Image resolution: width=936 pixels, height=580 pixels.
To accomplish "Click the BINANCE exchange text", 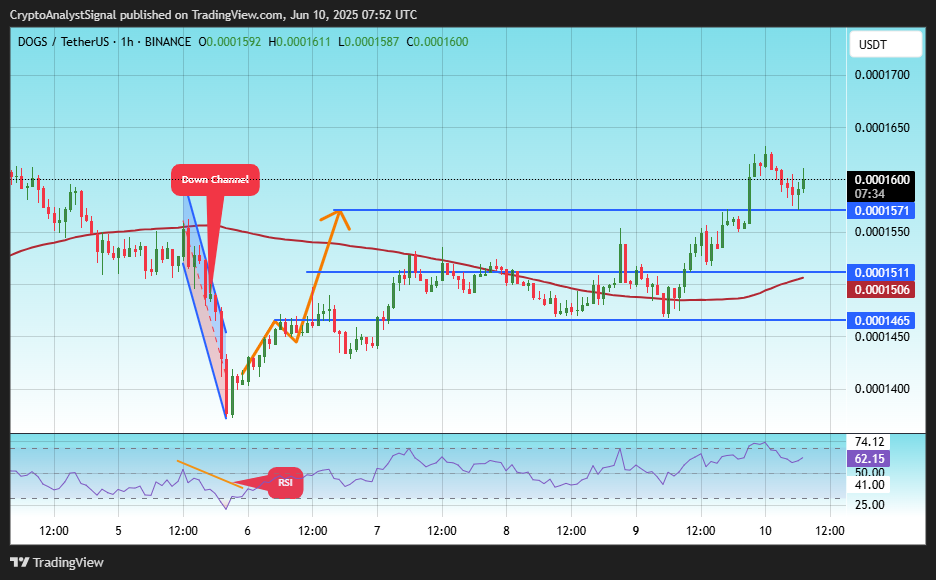I will [x=168, y=42].
